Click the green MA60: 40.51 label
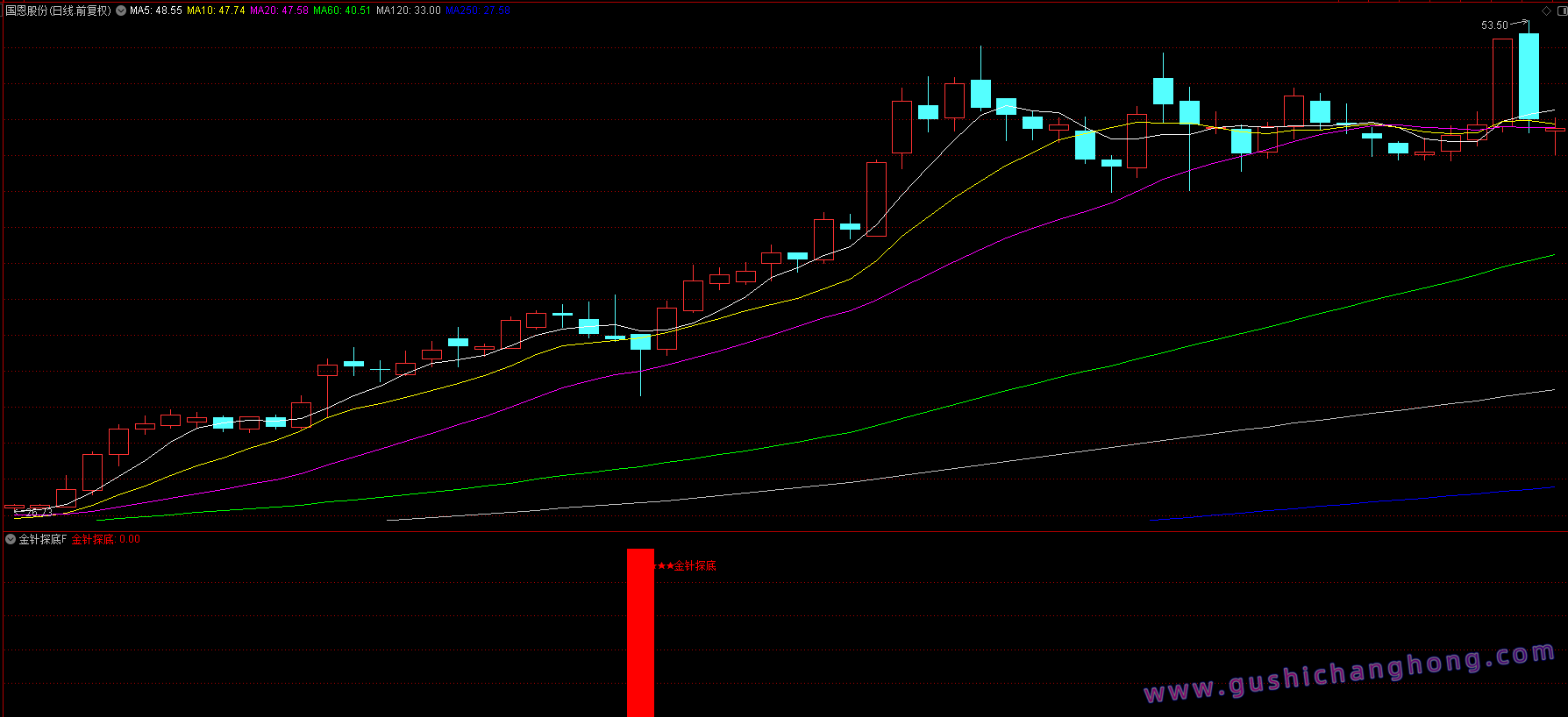1568x717 pixels. point(342,11)
